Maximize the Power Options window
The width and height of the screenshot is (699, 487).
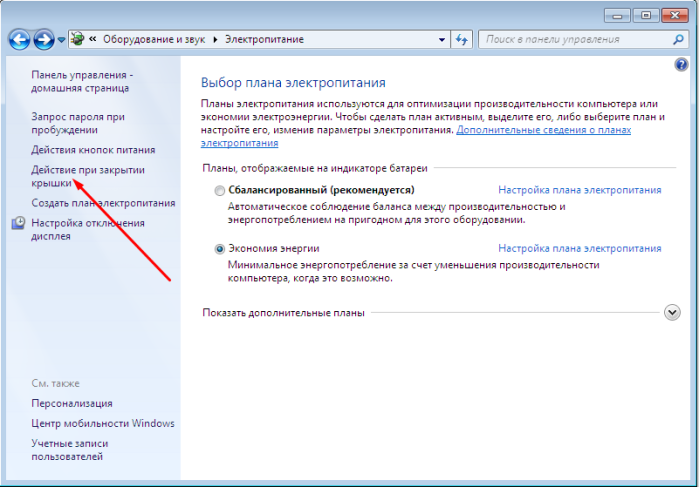click(646, 16)
